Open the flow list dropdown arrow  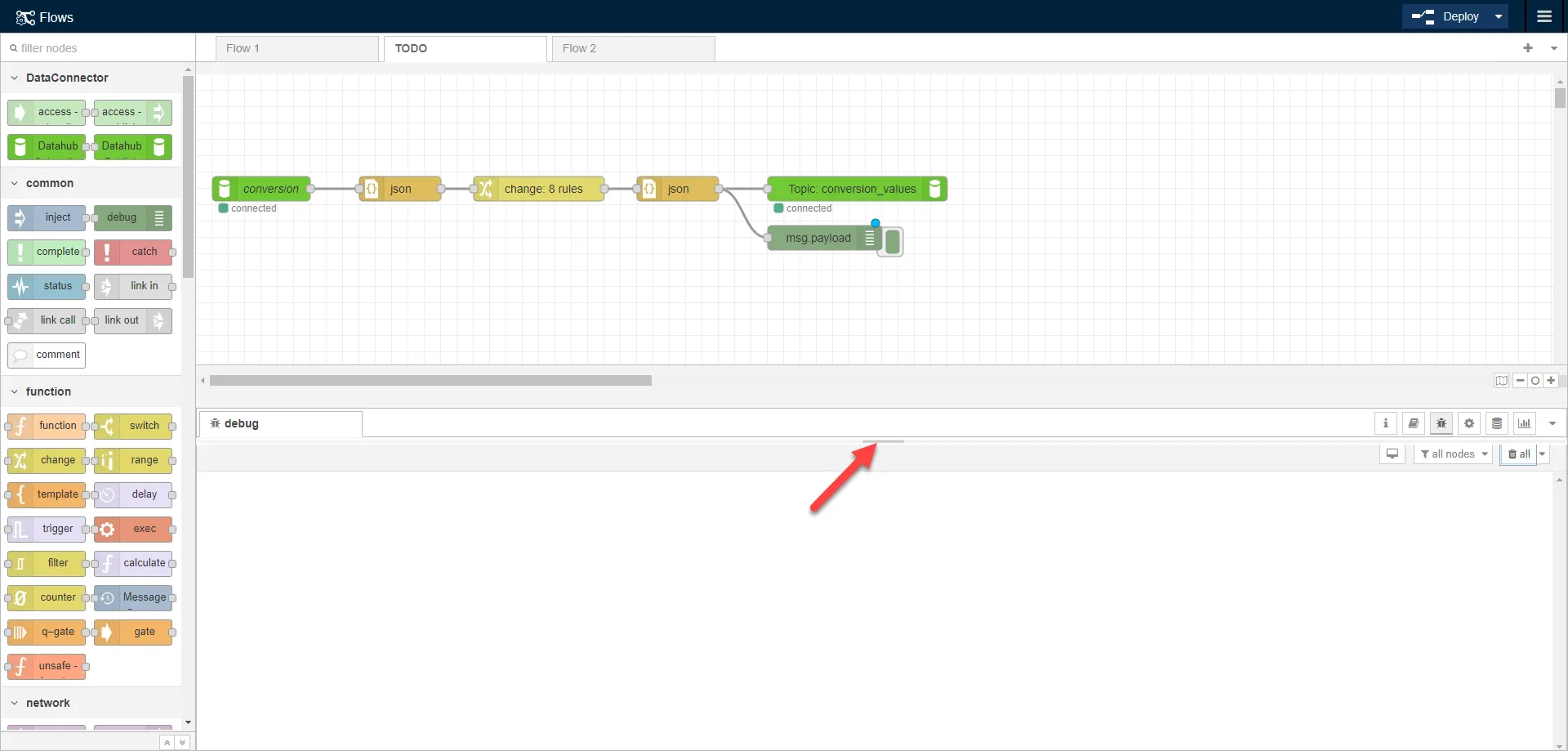pyautogui.click(x=1554, y=48)
